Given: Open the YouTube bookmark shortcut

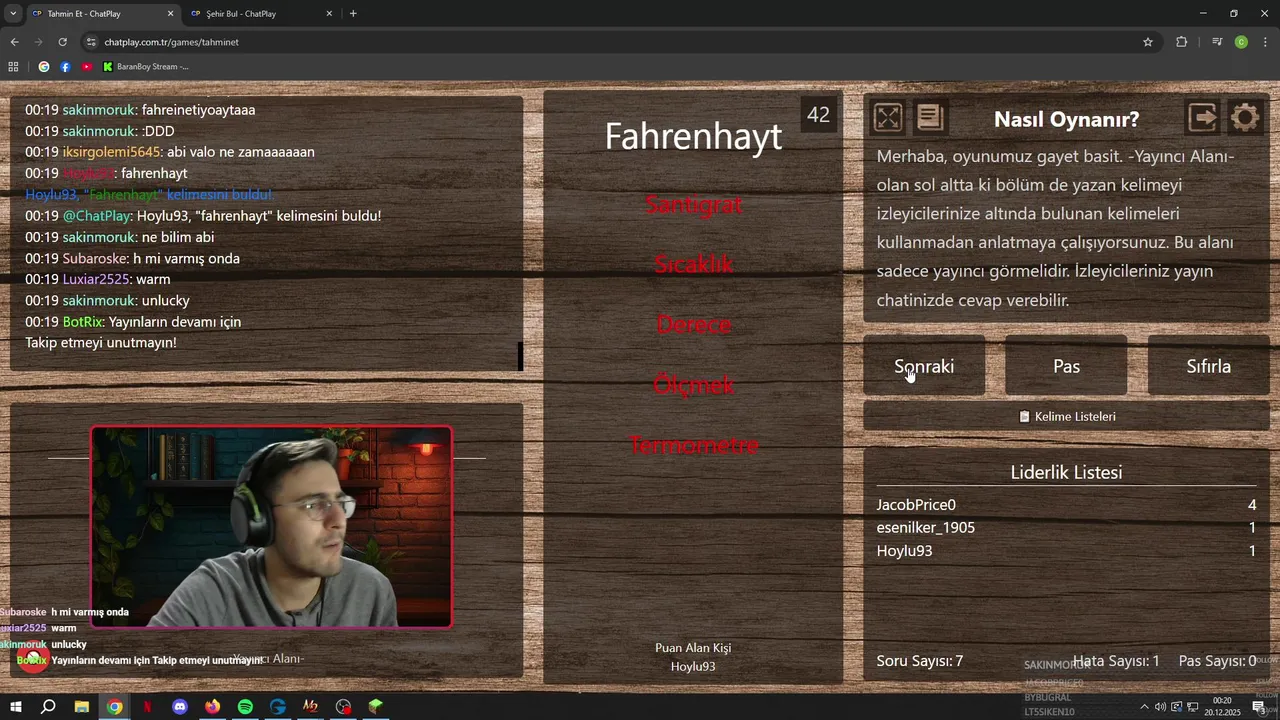Looking at the screenshot, I should click(86, 67).
